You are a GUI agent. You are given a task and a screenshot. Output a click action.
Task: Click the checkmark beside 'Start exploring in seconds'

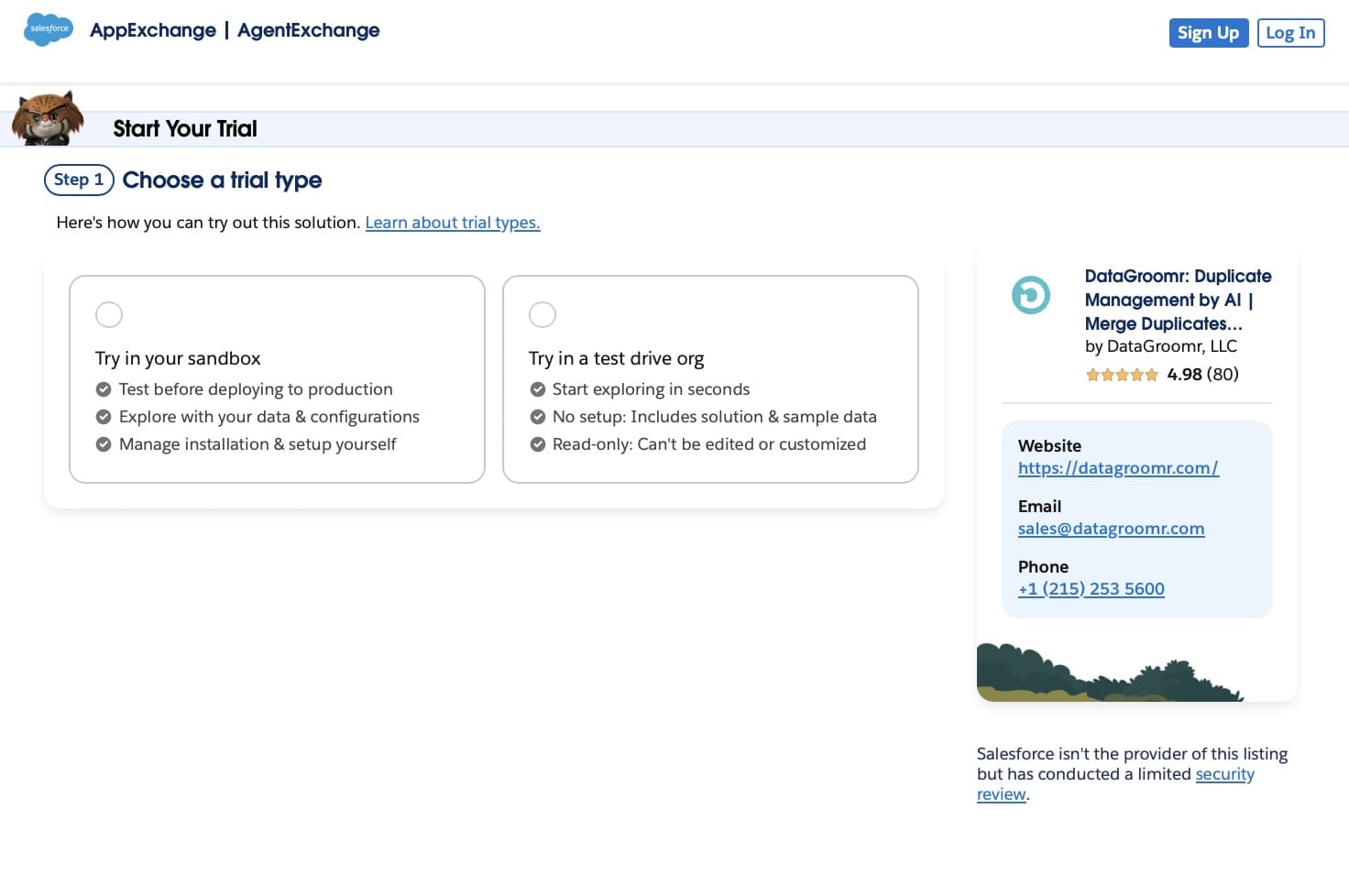click(x=538, y=388)
